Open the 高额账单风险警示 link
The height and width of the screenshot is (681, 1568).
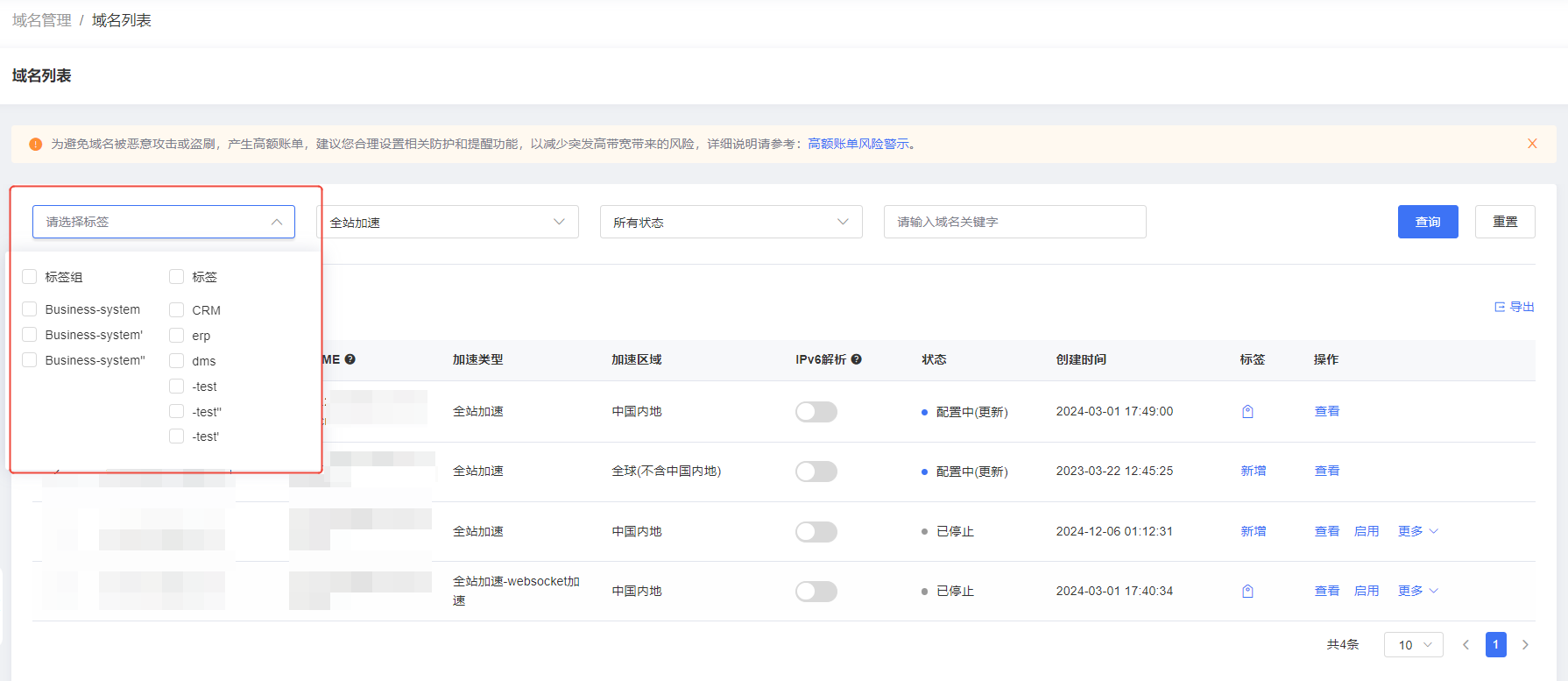point(858,144)
